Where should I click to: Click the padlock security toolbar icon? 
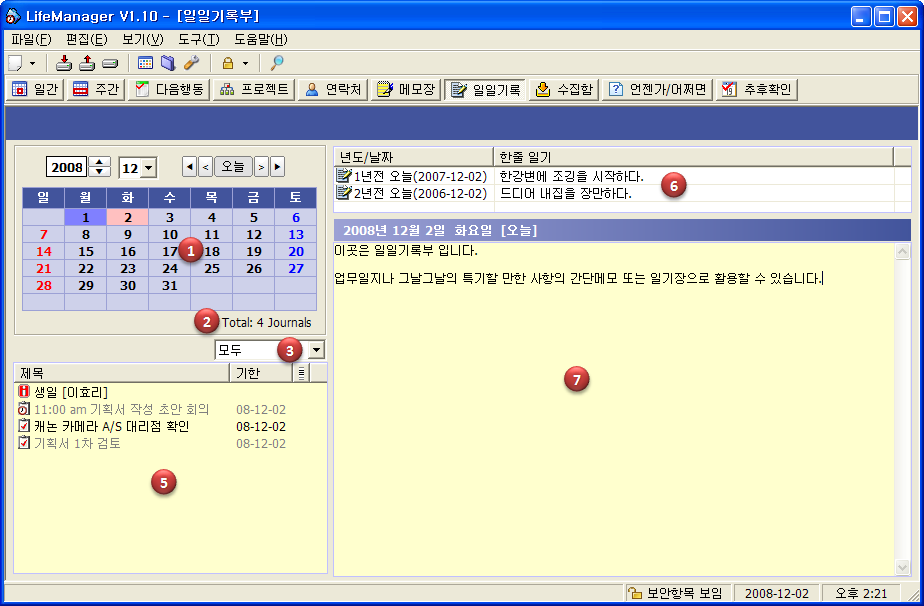(x=228, y=63)
